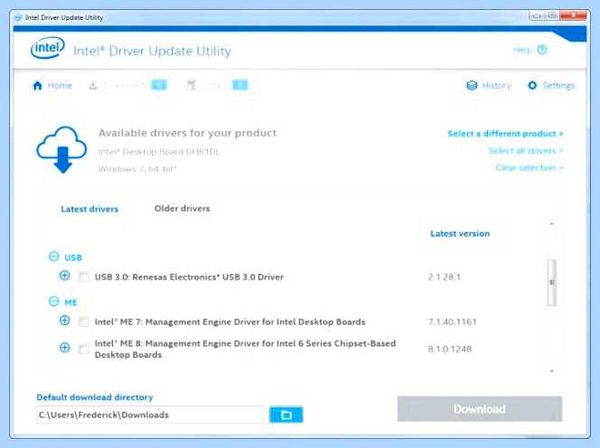
Task: Minimize the Intel Driver Update Utility window
Action: [x=537, y=16]
